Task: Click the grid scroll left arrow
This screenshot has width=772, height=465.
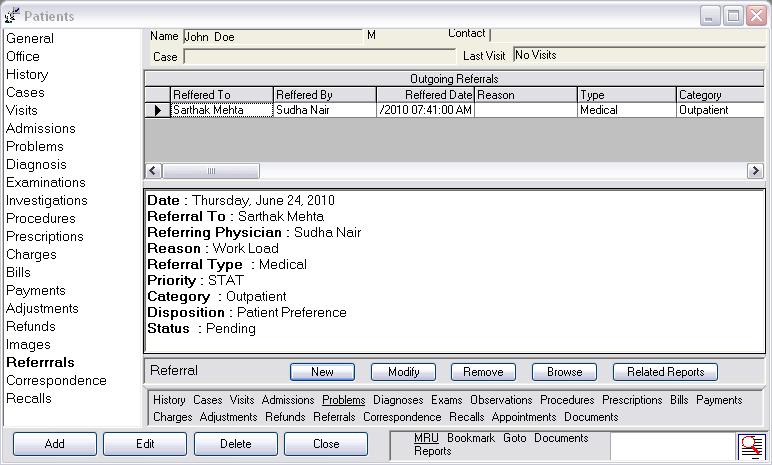Action: click(x=153, y=171)
